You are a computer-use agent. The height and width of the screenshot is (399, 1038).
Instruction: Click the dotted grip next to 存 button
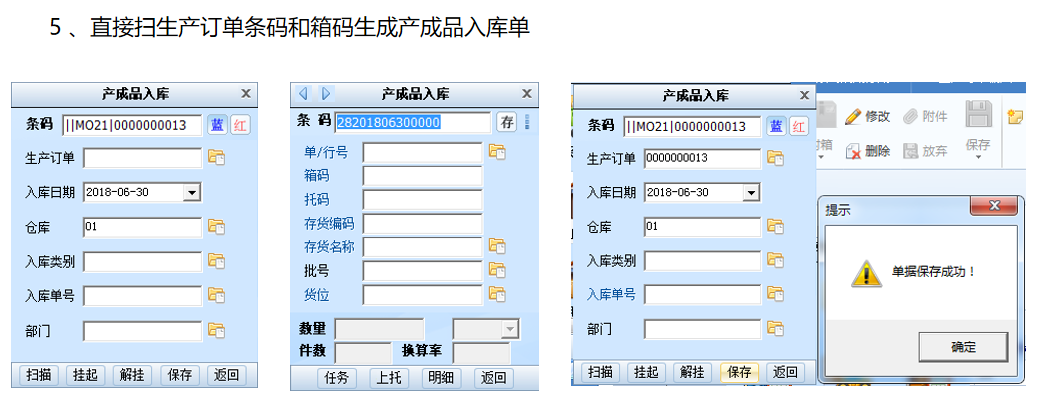528,122
